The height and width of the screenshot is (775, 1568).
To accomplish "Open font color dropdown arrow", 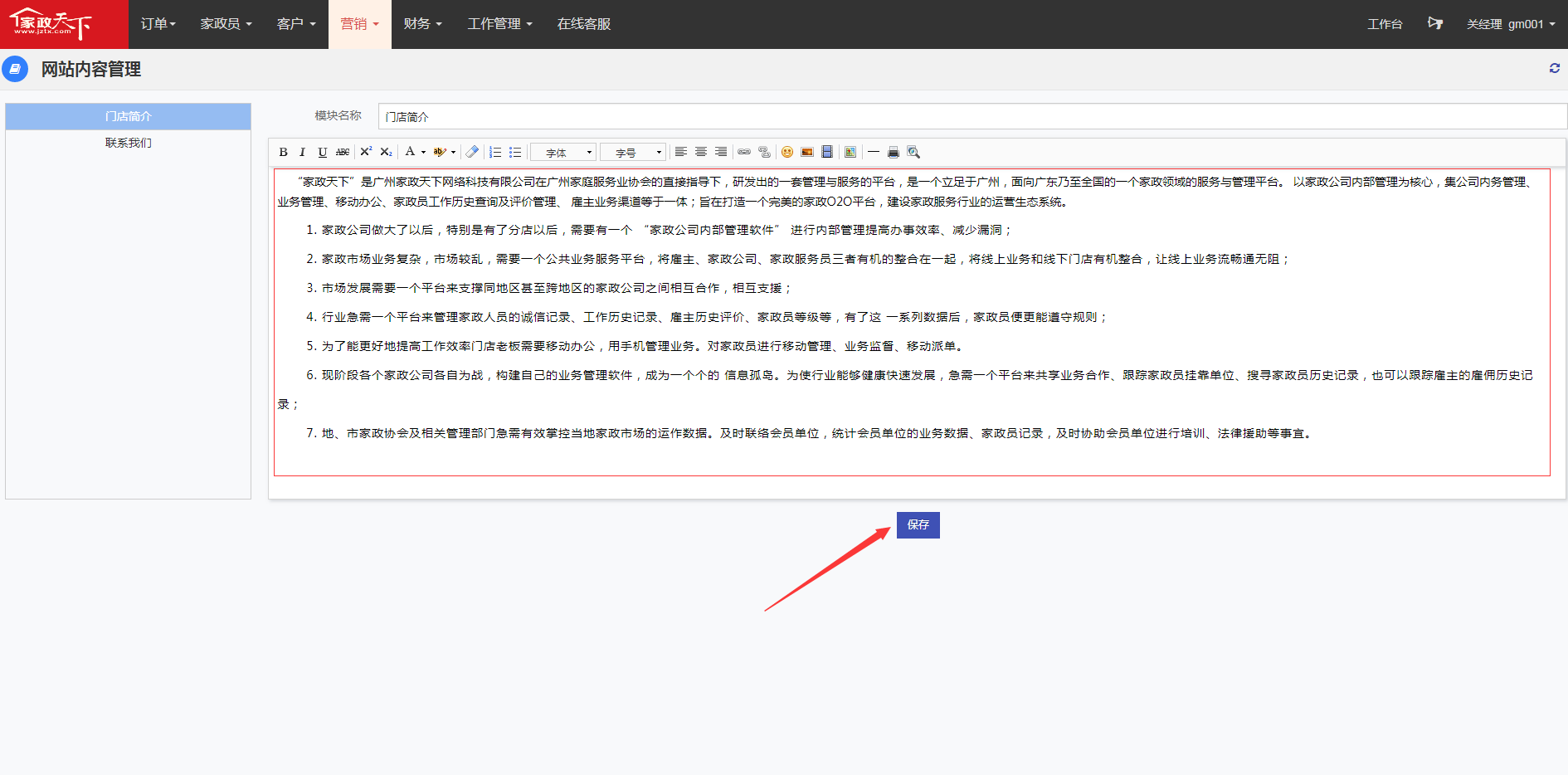I will tap(423, 152).
